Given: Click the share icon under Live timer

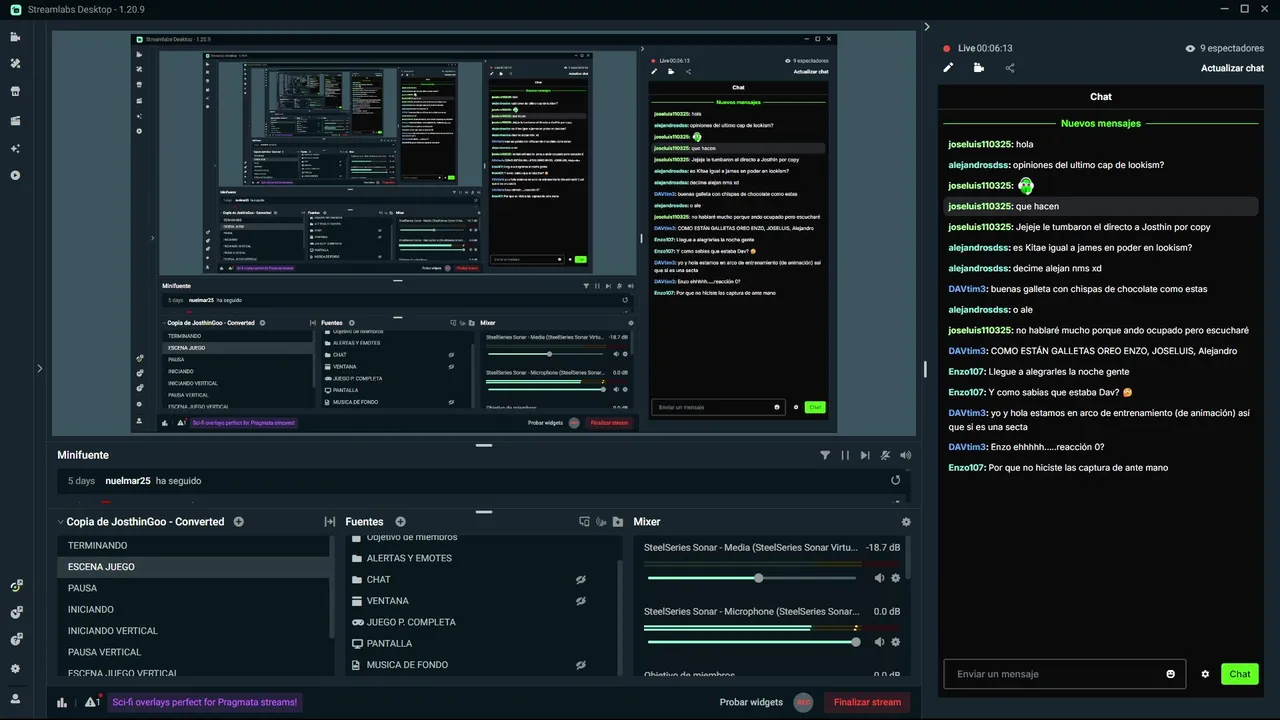Looking at the screenshot, I should pyautogui.click(x=1010, y=68).
